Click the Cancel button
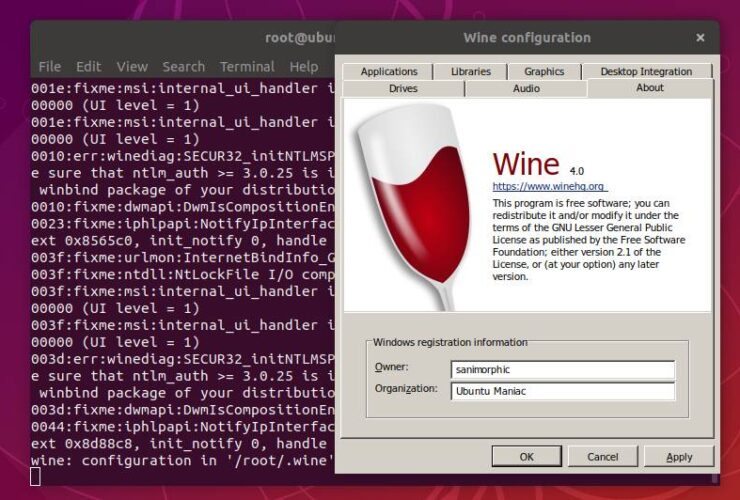Screen dimensions: 740x500 coord(602,457)
